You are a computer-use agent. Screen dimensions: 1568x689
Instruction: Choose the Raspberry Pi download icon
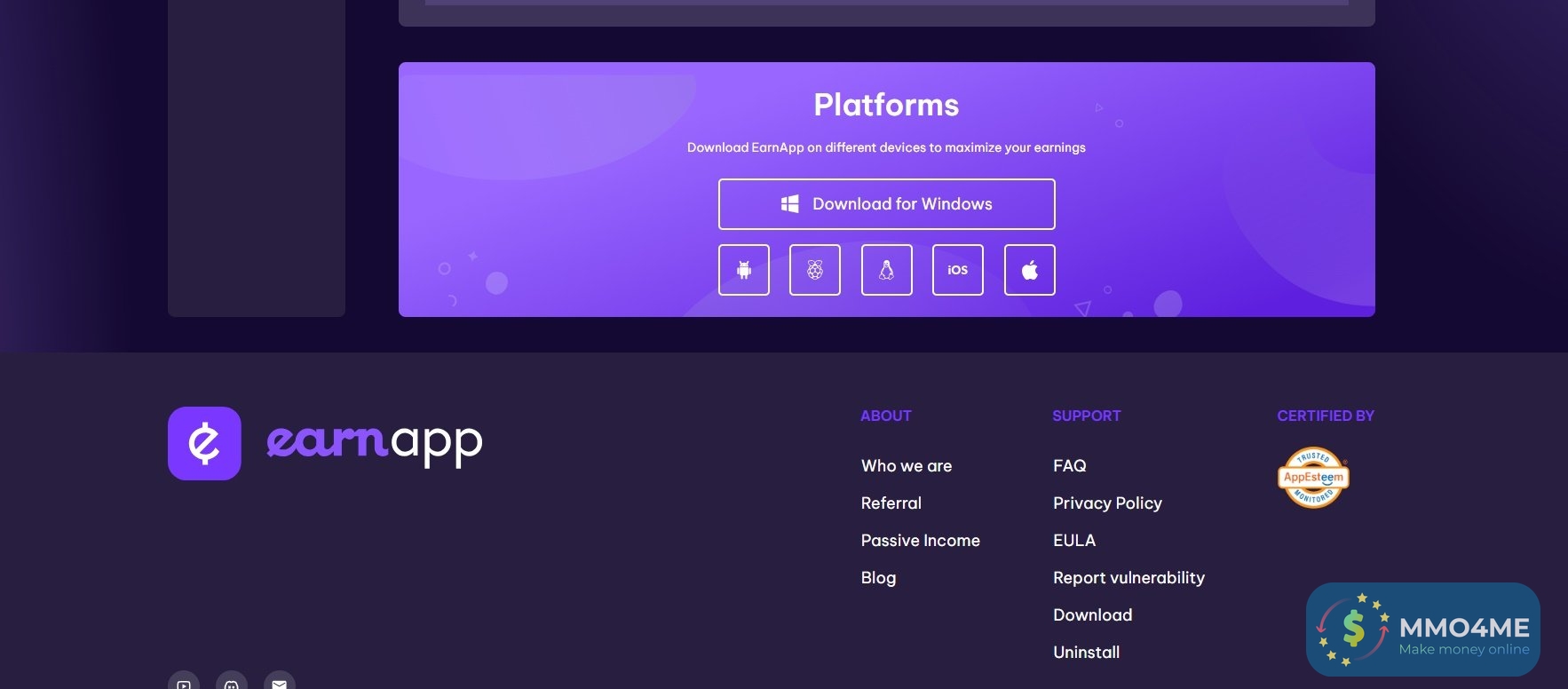point(815,270)
